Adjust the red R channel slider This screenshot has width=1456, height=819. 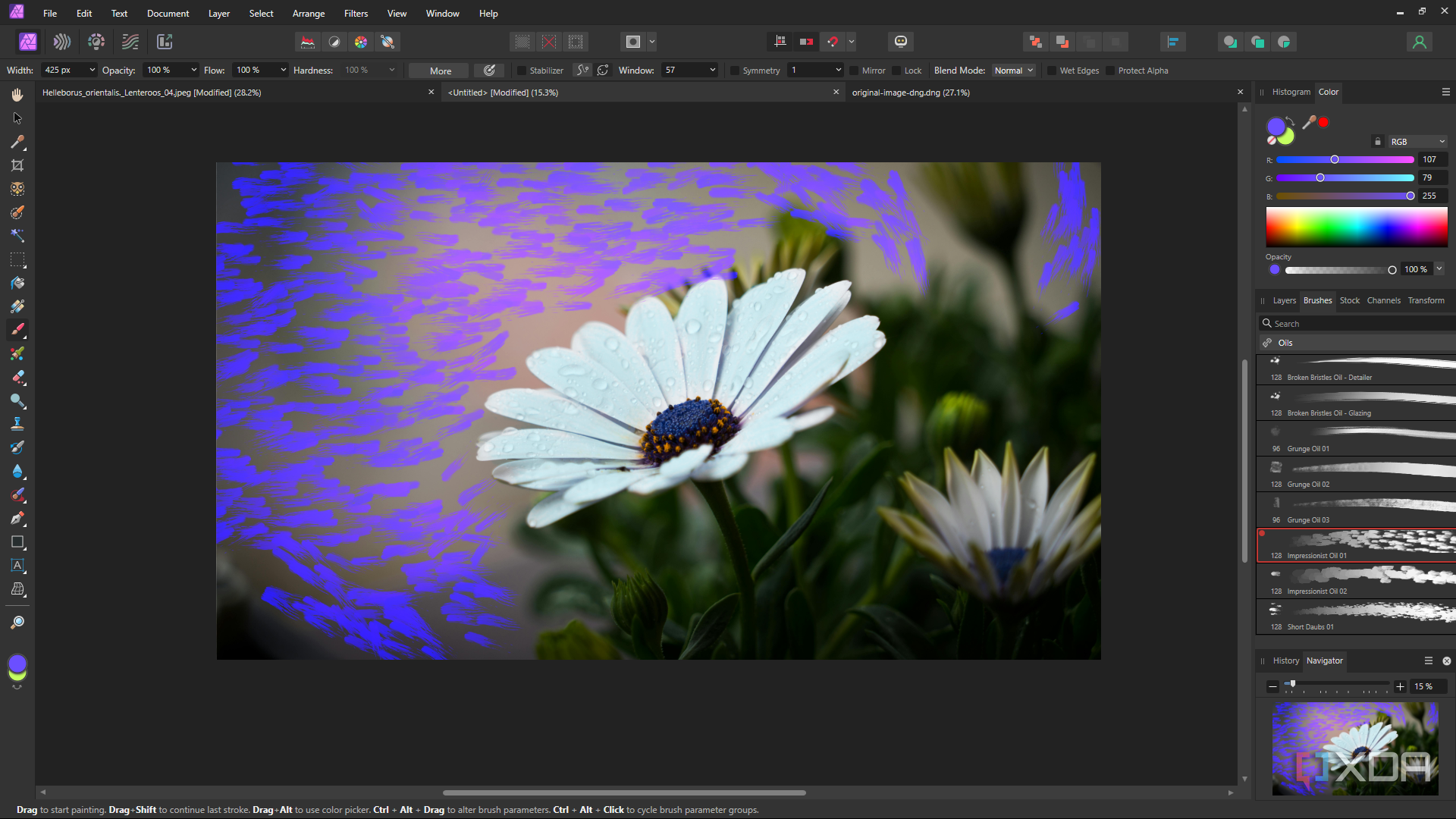pos(1345,160)
